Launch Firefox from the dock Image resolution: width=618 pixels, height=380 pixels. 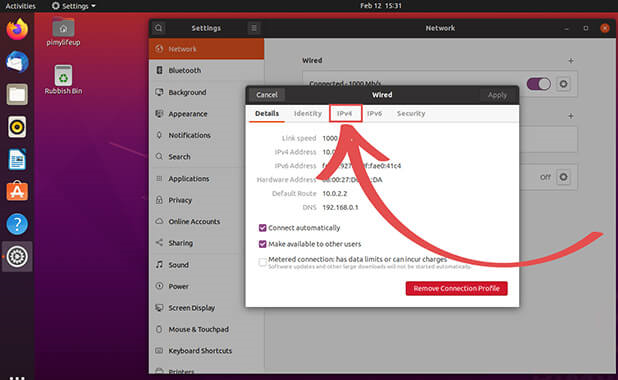pos(17,30)
